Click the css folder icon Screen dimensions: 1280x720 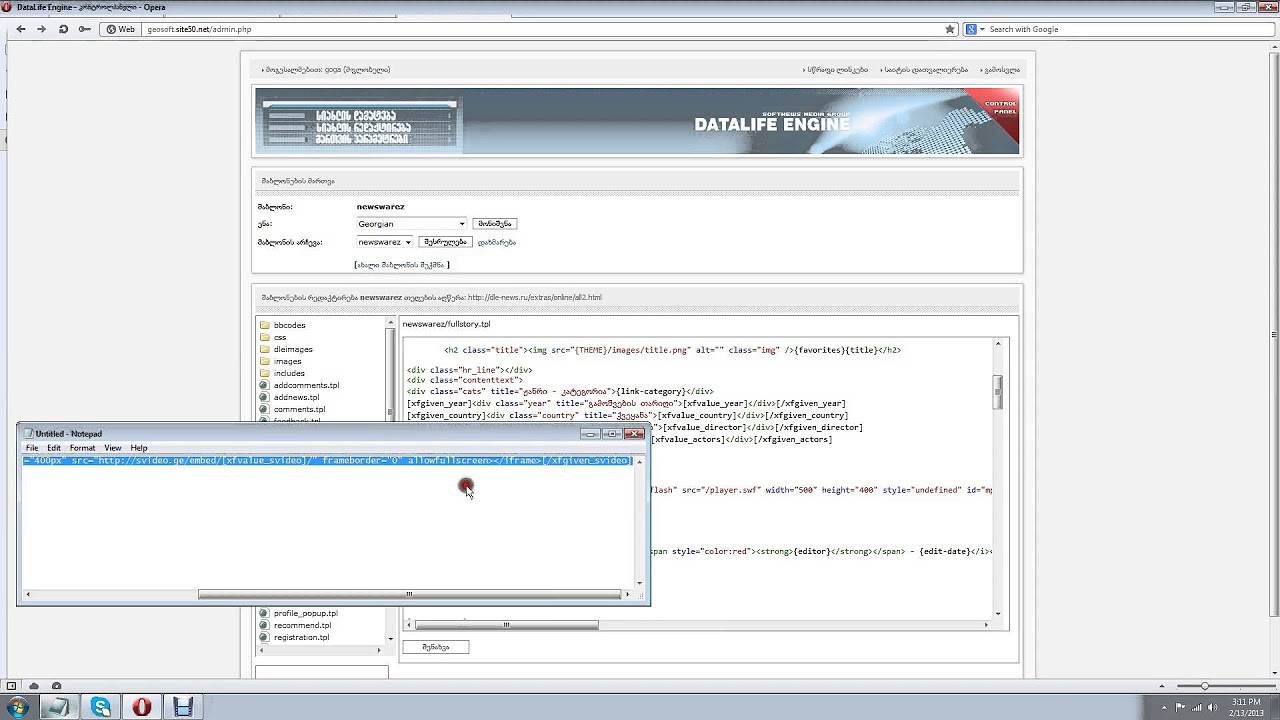tap(264, 337)
